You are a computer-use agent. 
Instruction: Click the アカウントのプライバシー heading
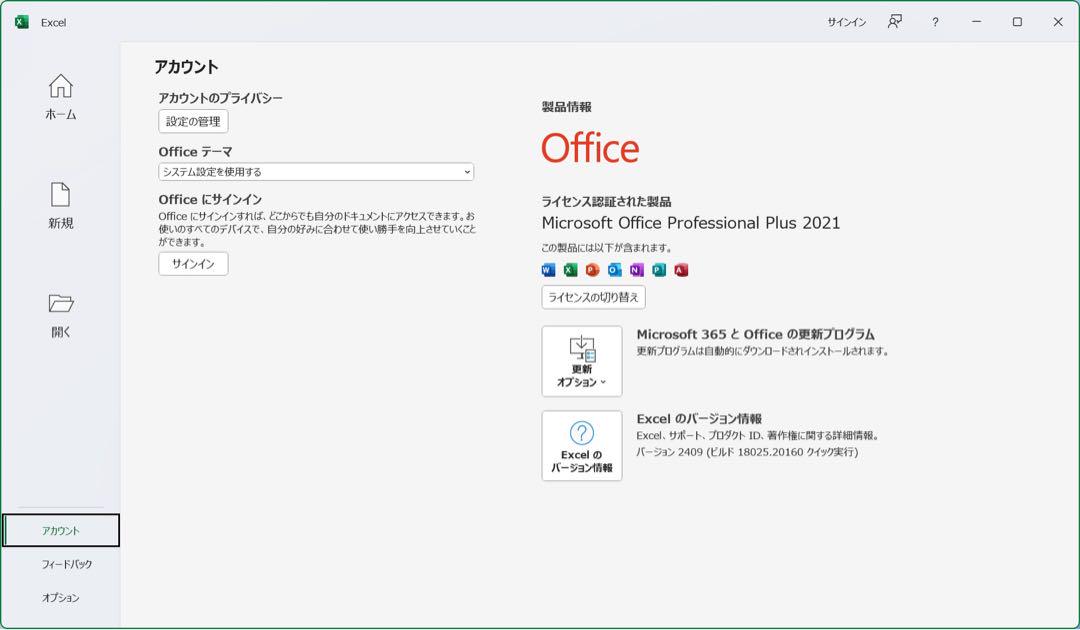pos(220,98)
